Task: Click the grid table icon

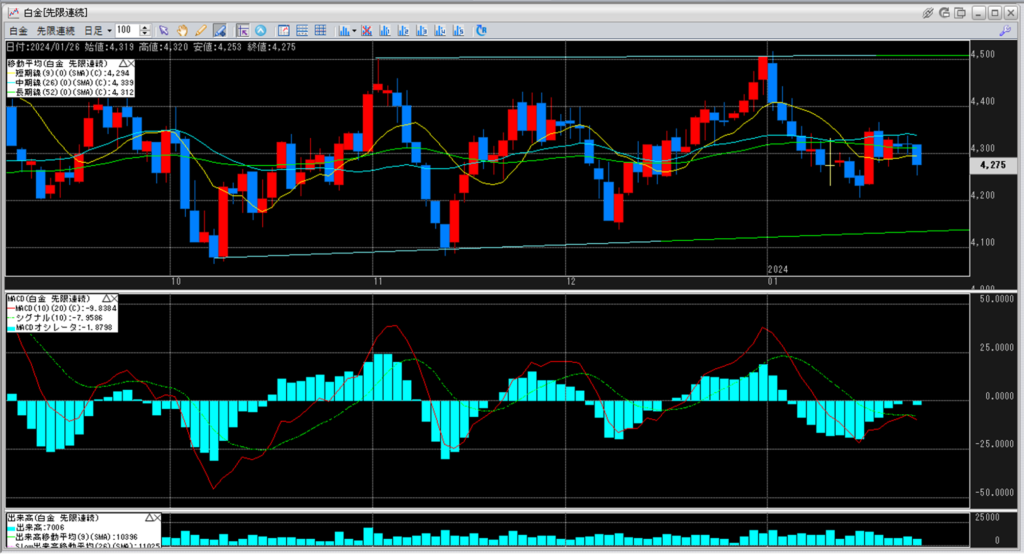Action: tap(320, 31)
